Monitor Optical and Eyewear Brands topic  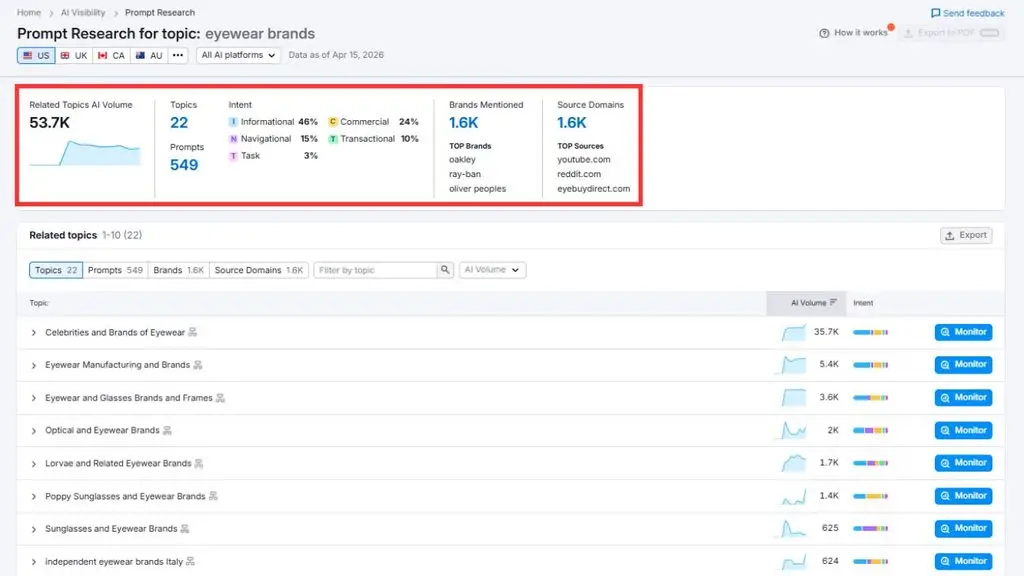click(x=963, y=430)
